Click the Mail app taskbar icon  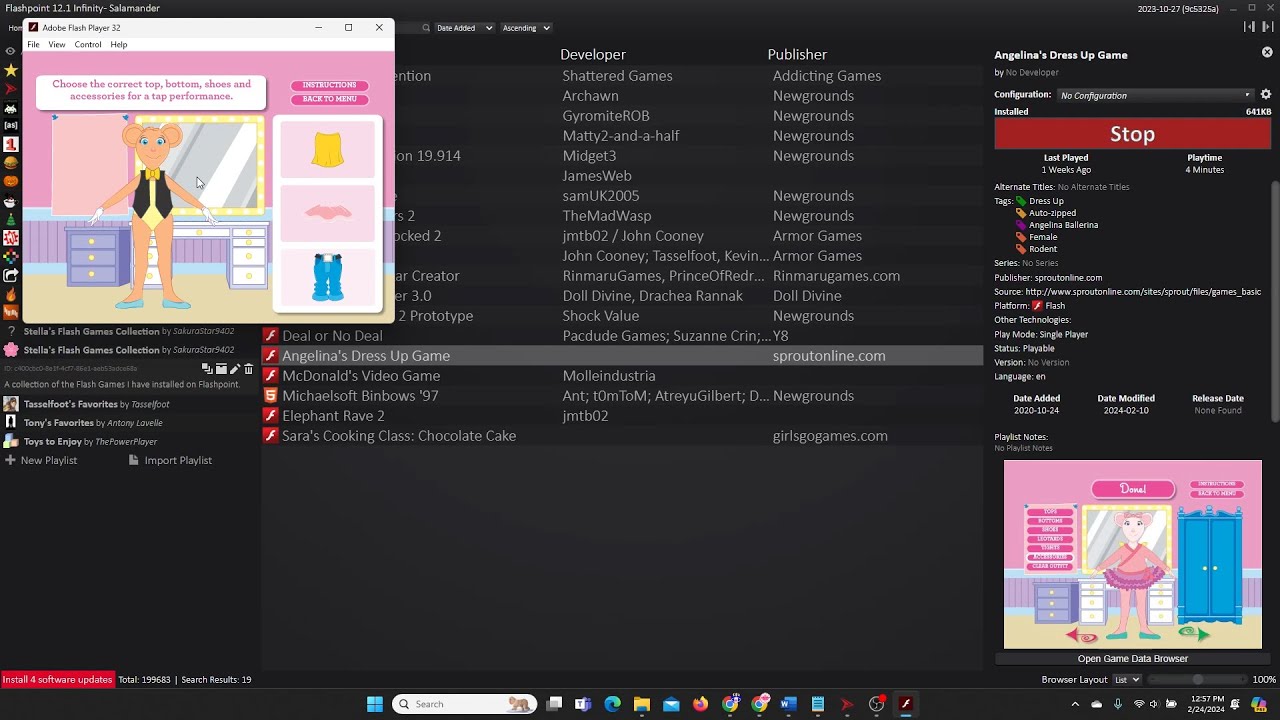671,704
